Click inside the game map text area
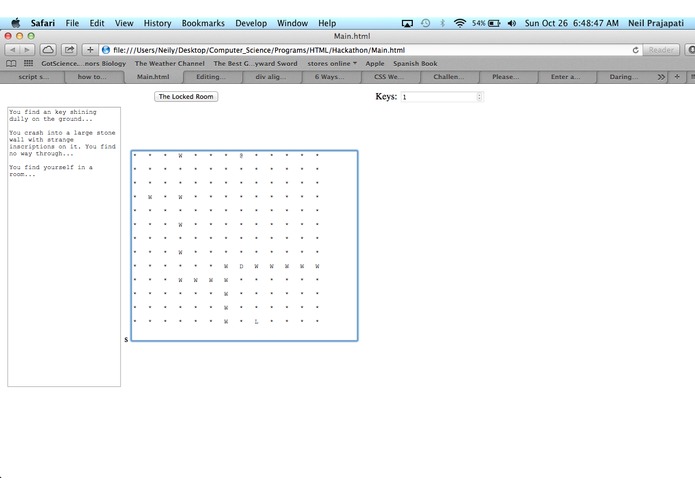 [x=244, y=246]
